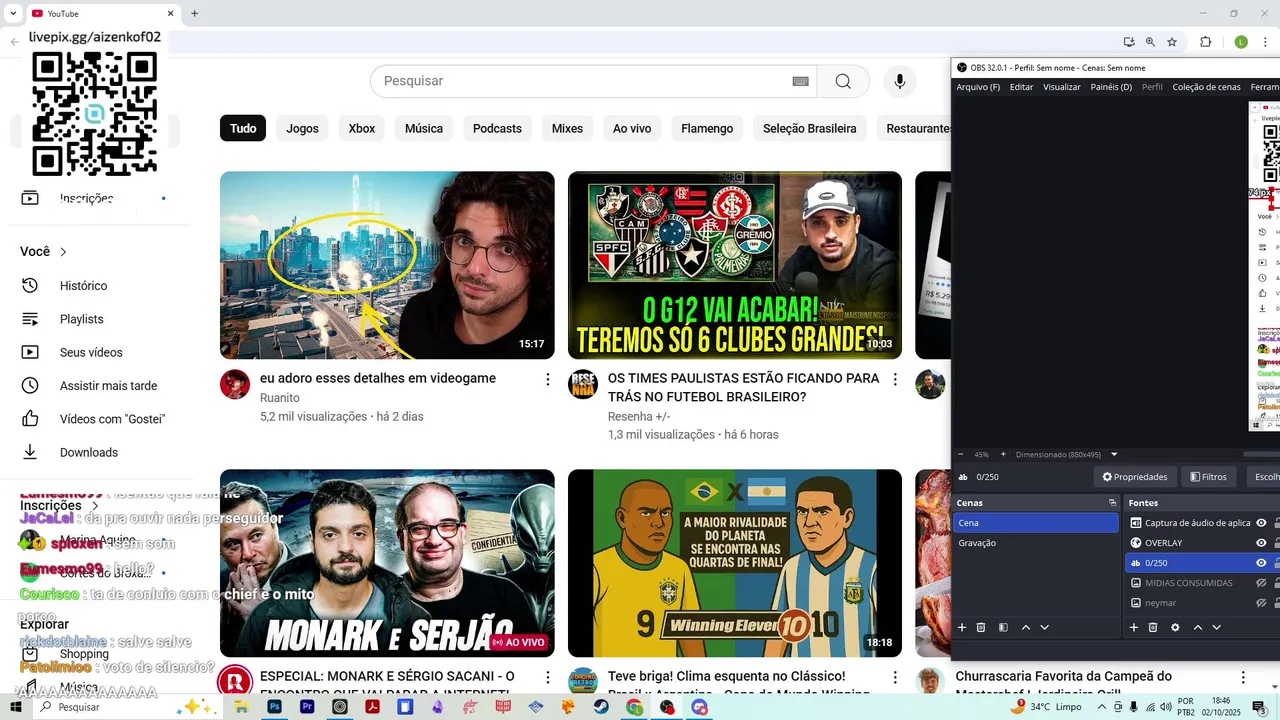Open Chrome extensions puzzle icon
The image size is (1280, 720).
(1205, 42)
